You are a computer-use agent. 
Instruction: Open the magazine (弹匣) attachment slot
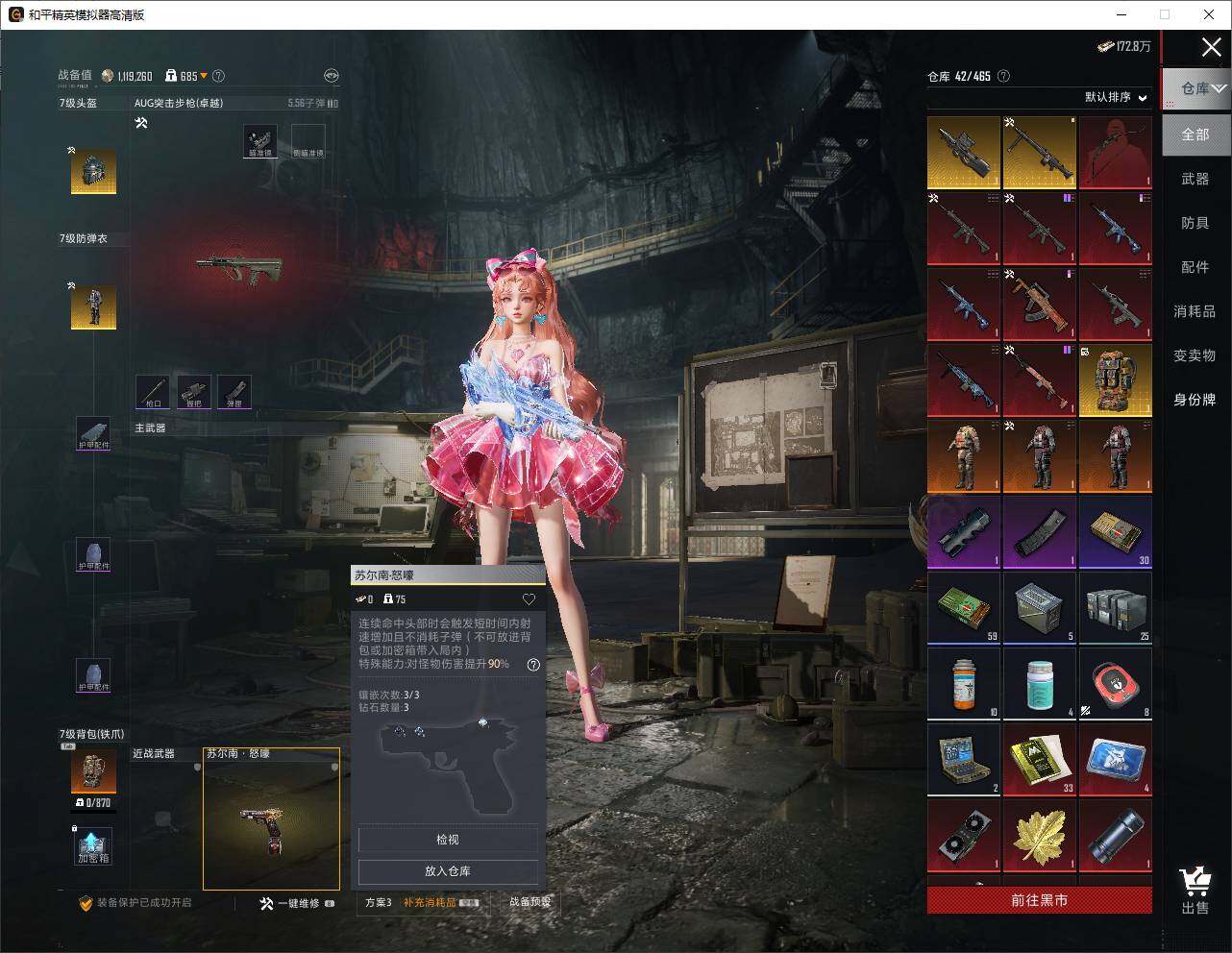click(x=235, y=392)
